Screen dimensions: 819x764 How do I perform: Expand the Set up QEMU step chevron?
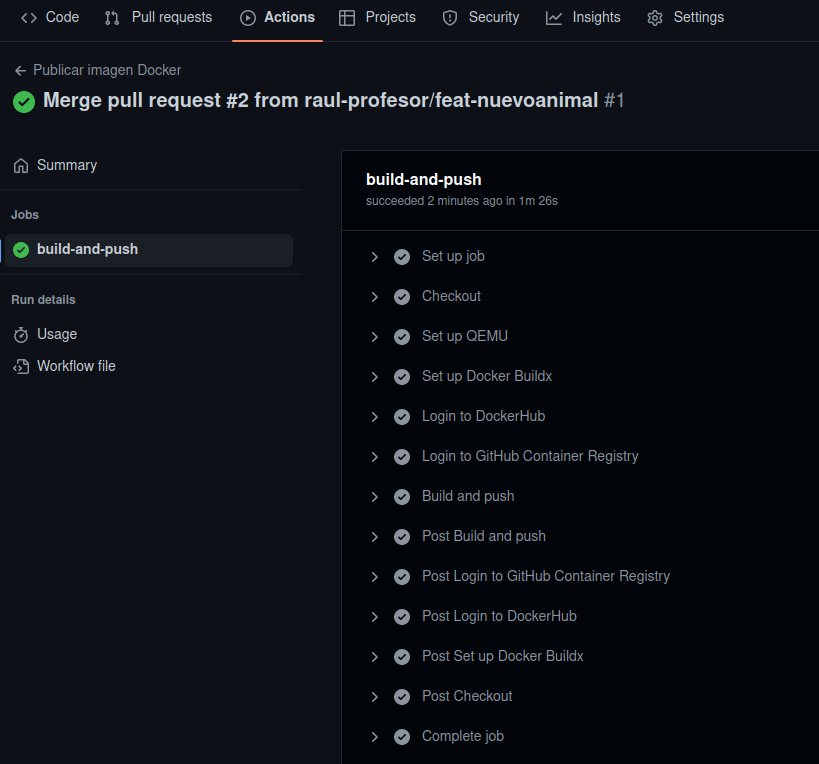coord(375,337)
